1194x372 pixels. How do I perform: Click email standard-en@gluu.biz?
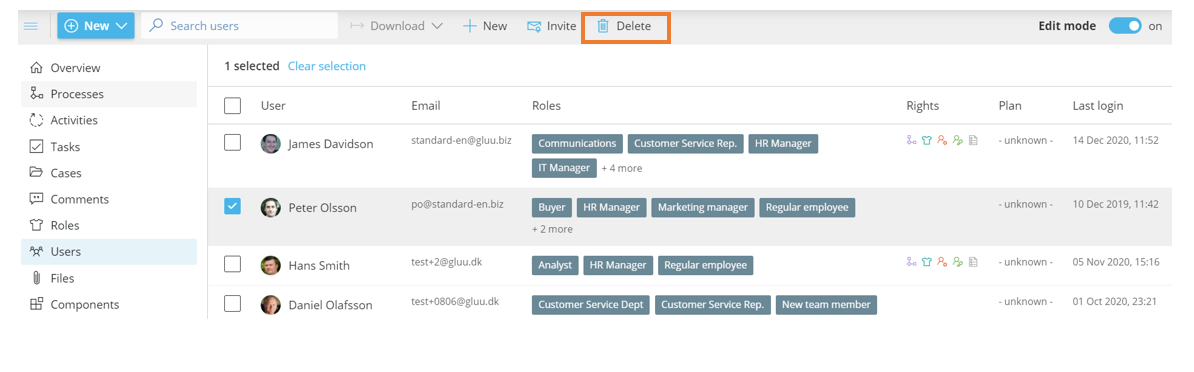coord(461,140)
